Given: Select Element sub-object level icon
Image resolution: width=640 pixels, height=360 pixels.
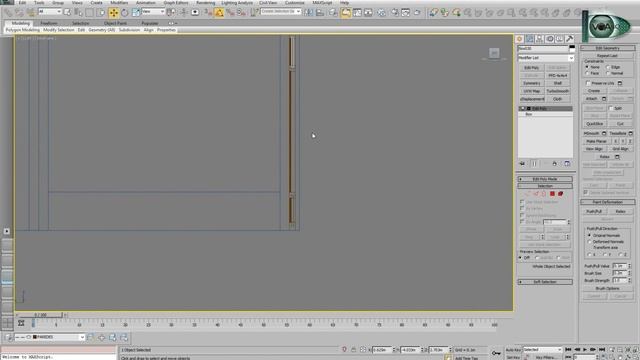Looking at the screenshot, I should coord(560,193).
